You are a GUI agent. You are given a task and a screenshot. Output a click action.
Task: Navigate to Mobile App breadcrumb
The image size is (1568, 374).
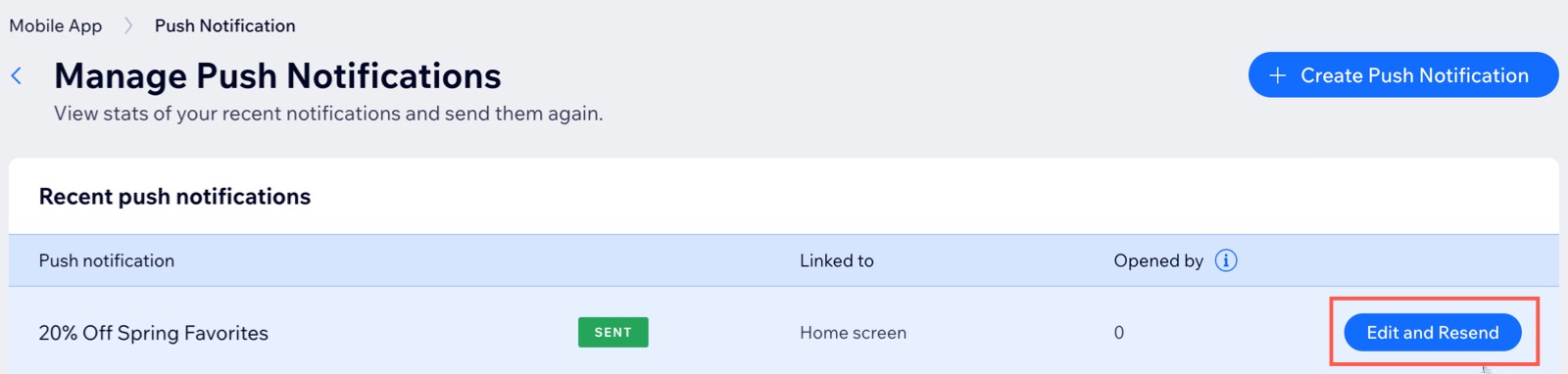point(56,25)
